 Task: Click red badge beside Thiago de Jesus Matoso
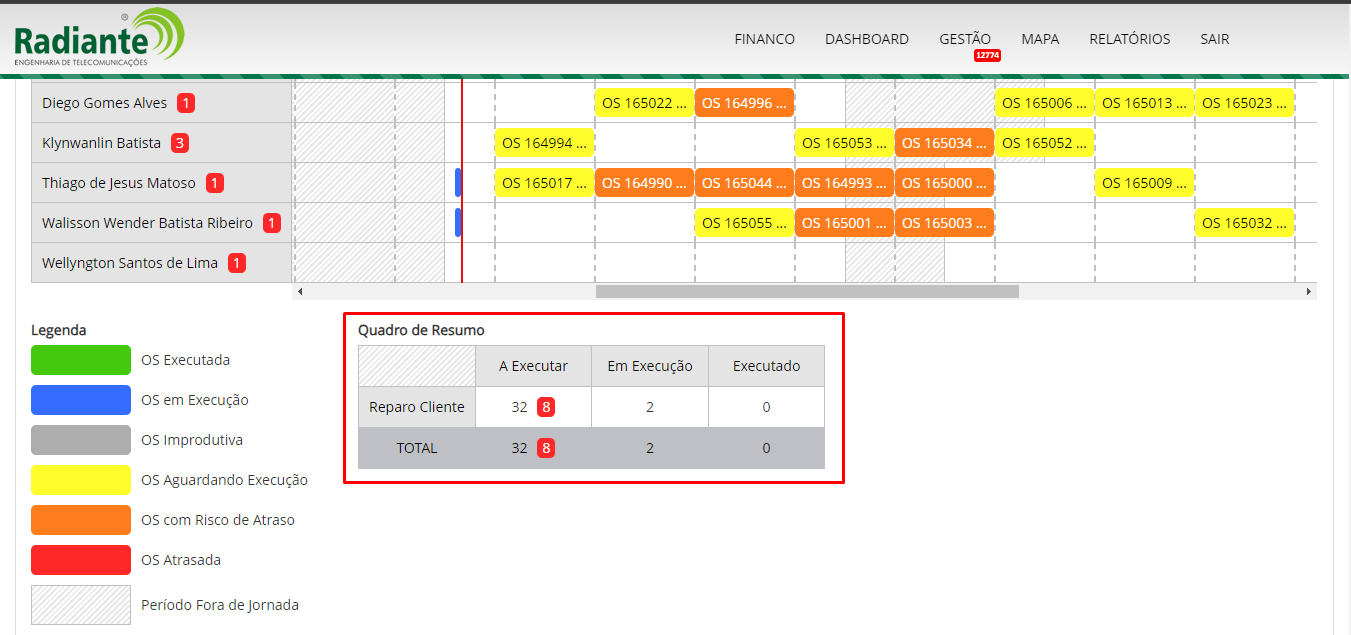(x=215, y=183)
